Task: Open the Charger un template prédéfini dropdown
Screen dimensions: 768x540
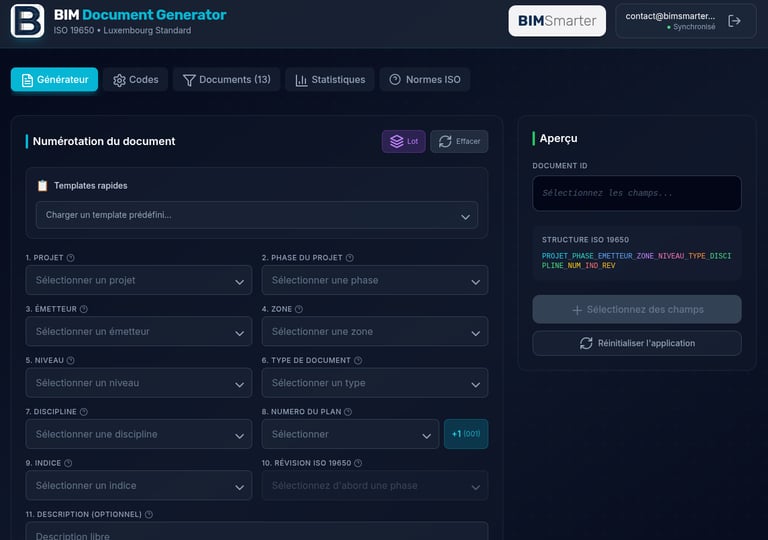Action: 257,215
